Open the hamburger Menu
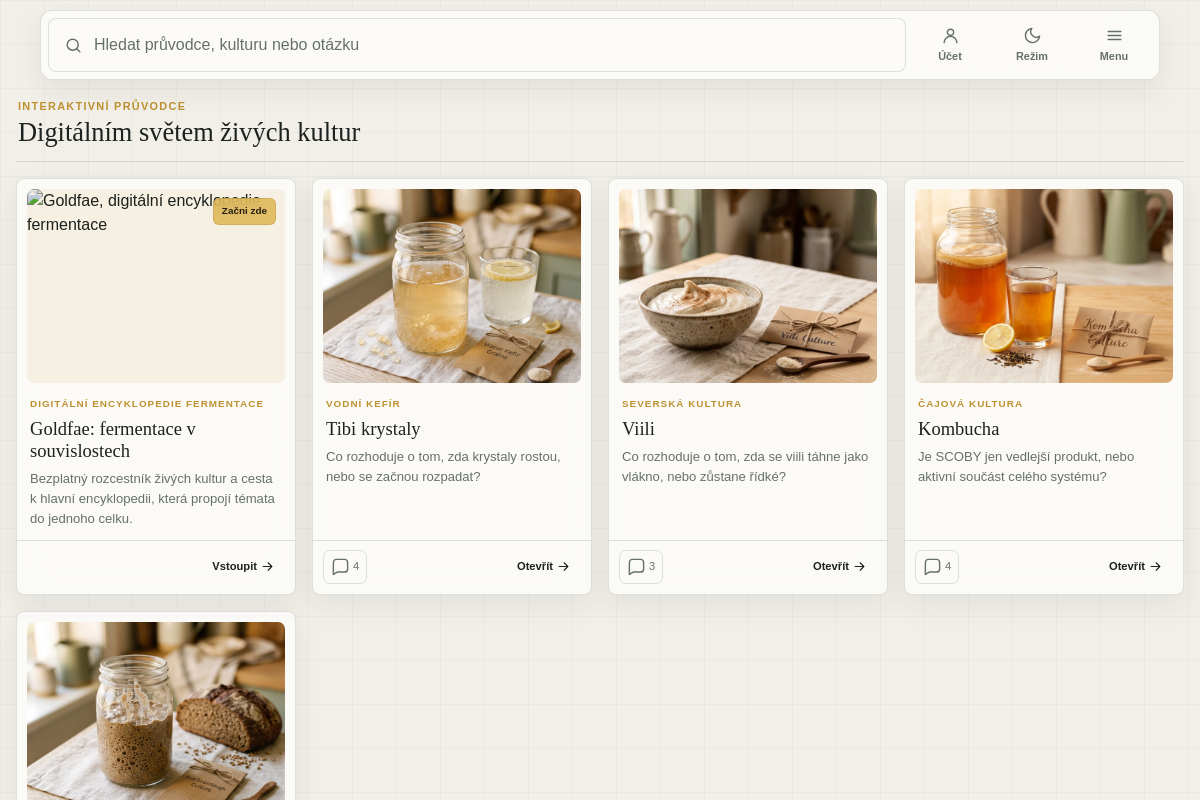 [1114, 45]
